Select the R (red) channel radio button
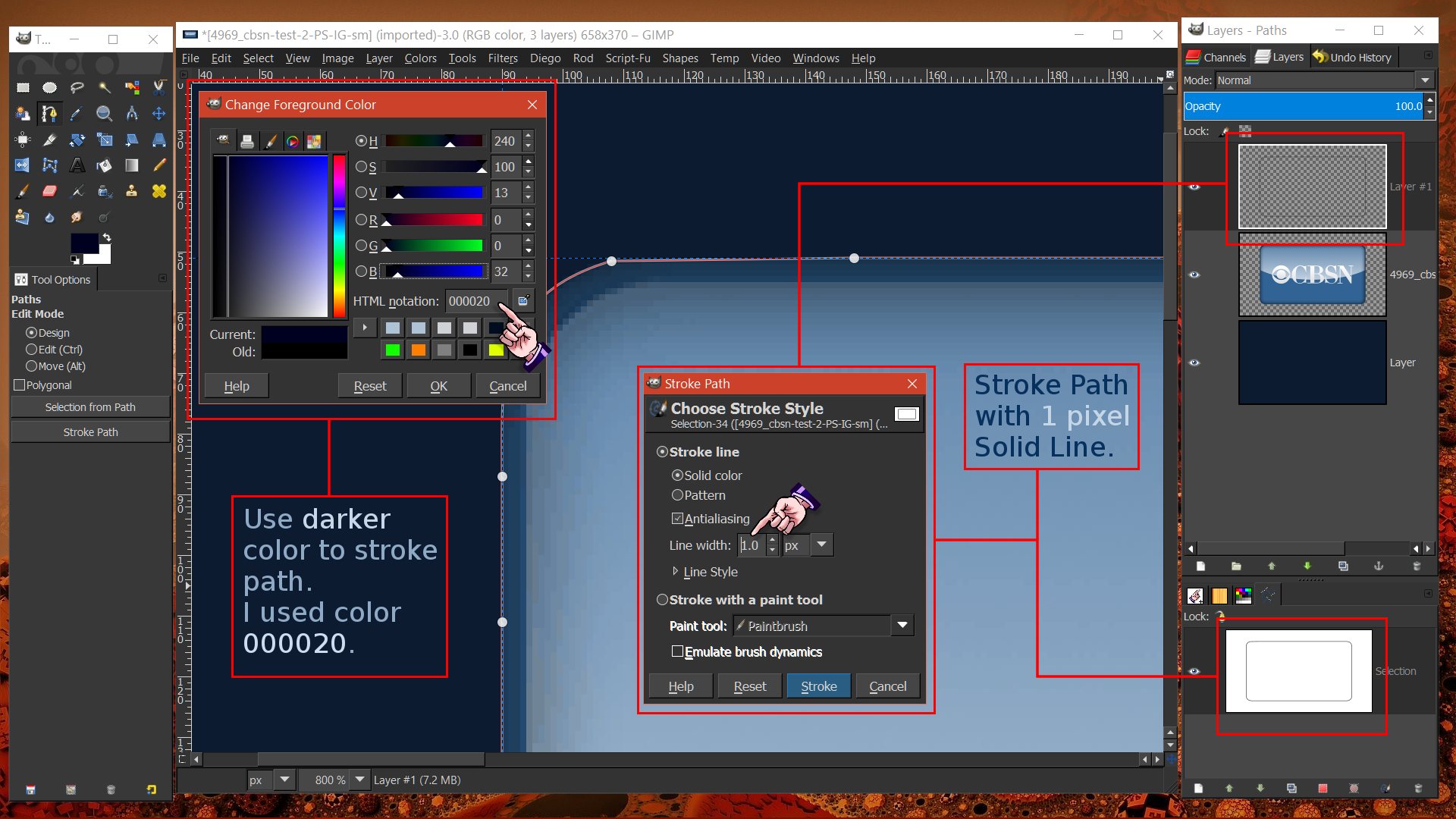 [361, 220]
